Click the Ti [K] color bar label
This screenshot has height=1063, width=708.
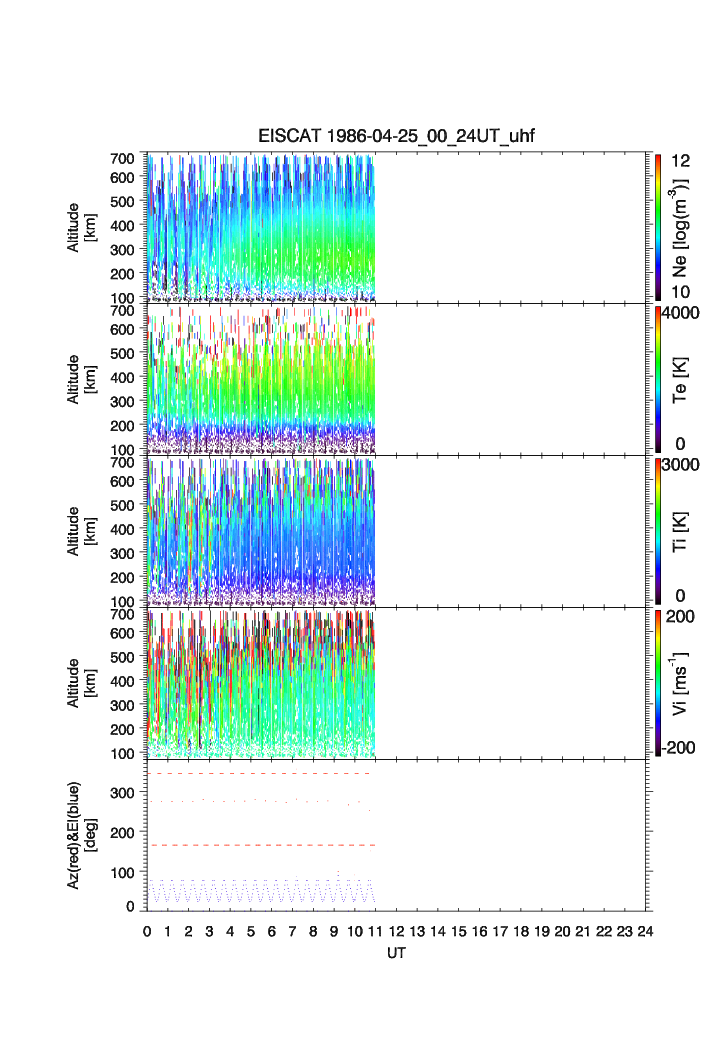click(x=680, y=532)
